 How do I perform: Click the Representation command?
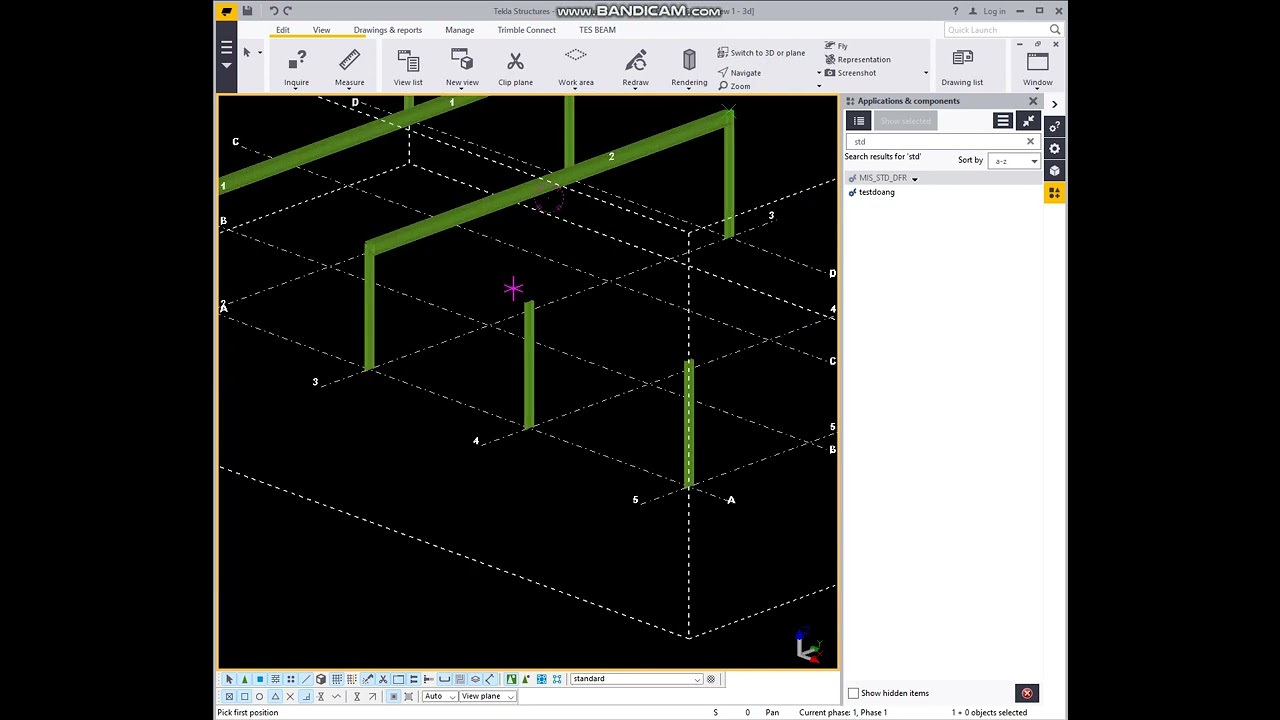pyautogui.click(x=857, y=59)
